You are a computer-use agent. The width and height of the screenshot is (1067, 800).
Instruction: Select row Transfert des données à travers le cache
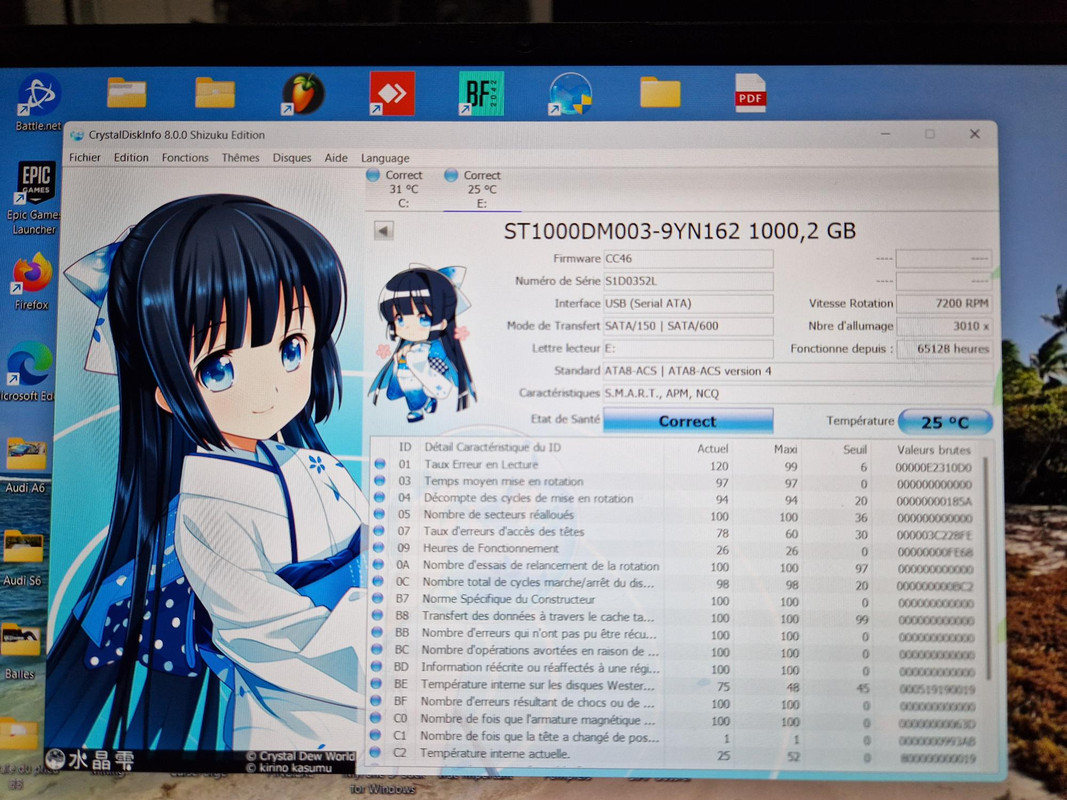click(x=676, y=617)
